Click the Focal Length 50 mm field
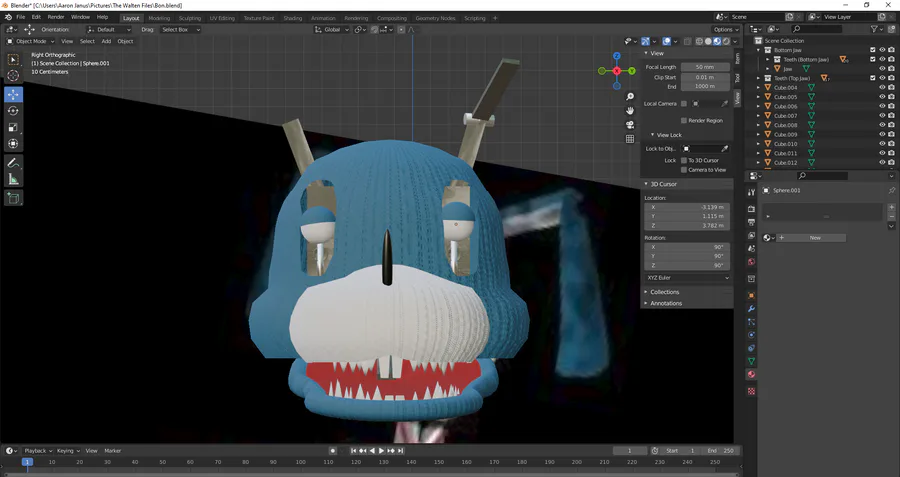This screenshot has height=477, width=900. [x=705, y=67]
